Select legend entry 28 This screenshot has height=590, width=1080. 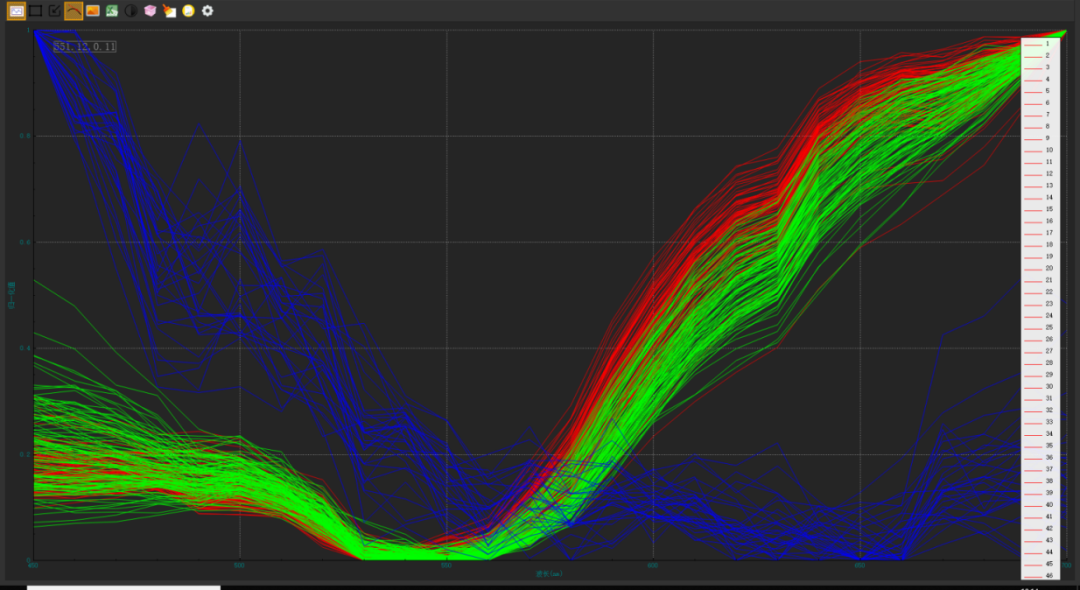[1040, 363]
